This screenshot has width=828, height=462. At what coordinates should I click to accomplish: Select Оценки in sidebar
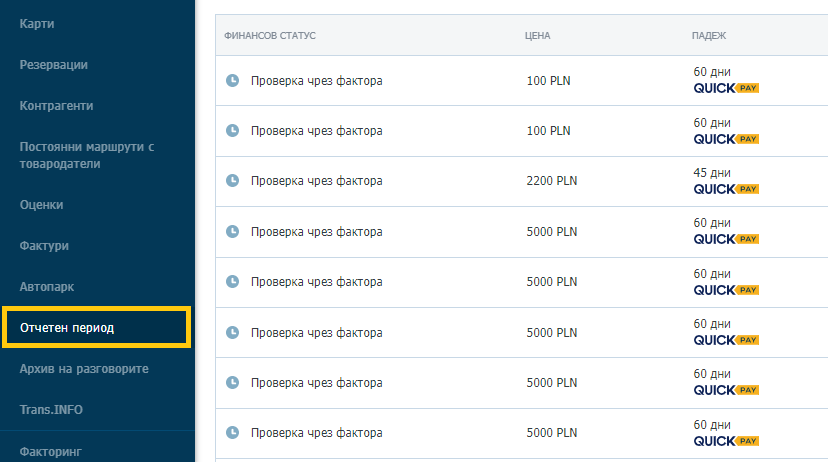pyautogui.click(x=41, y=205)
